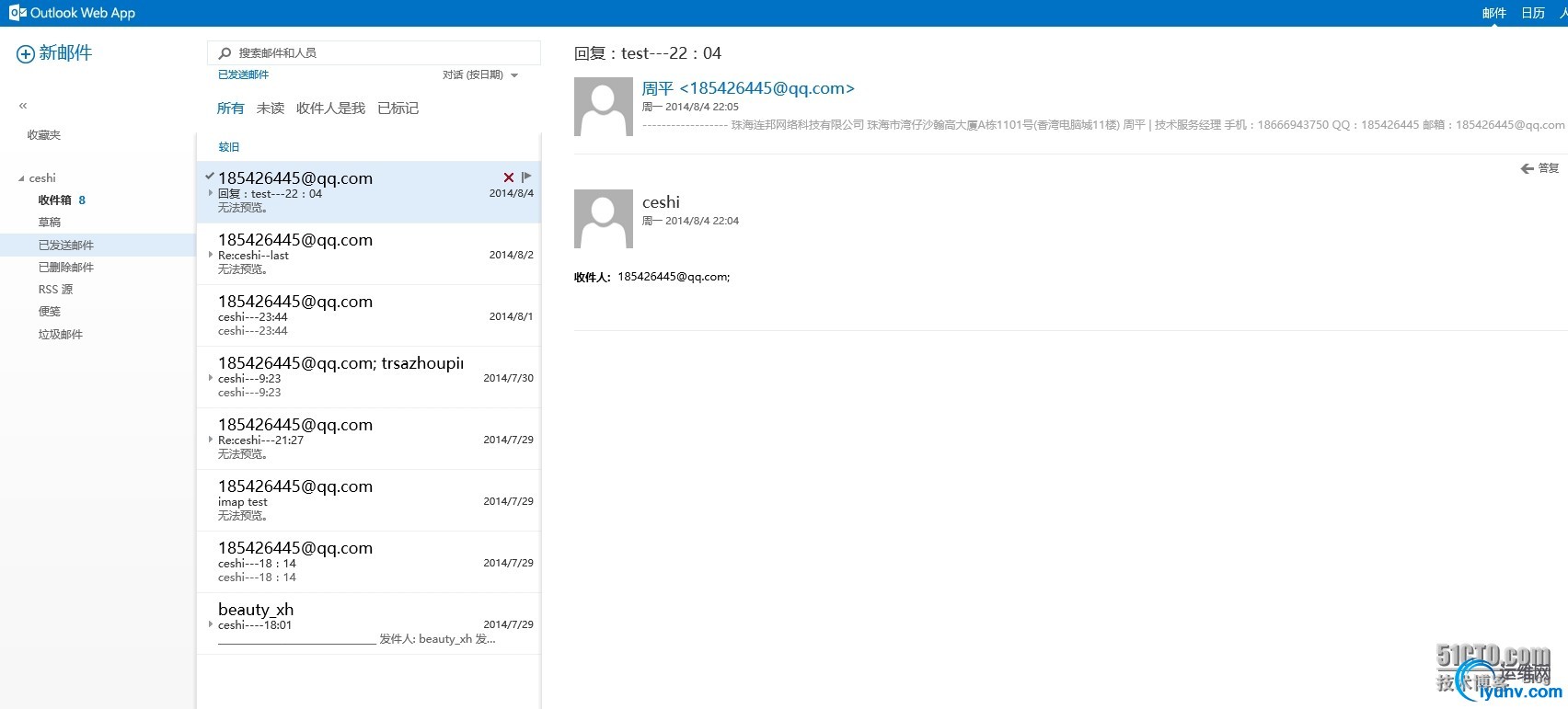
Task: Click the 2014/8/1 date in message list
Action: click(x=512, y=316)
